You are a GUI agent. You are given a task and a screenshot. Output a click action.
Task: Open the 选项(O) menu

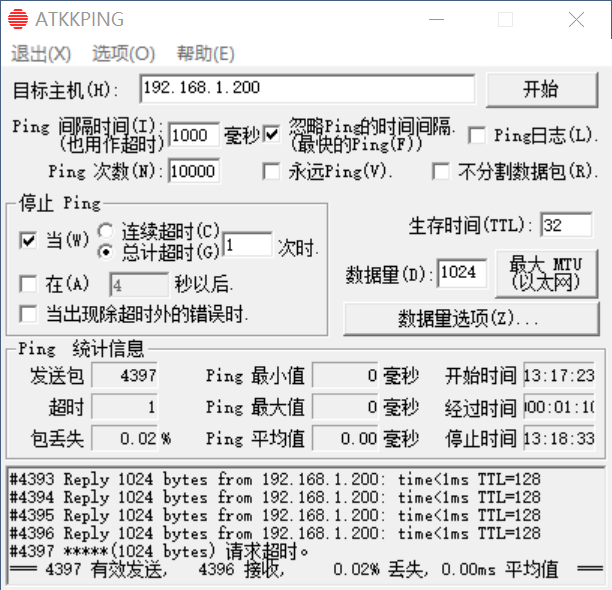[x=123, y=53]
